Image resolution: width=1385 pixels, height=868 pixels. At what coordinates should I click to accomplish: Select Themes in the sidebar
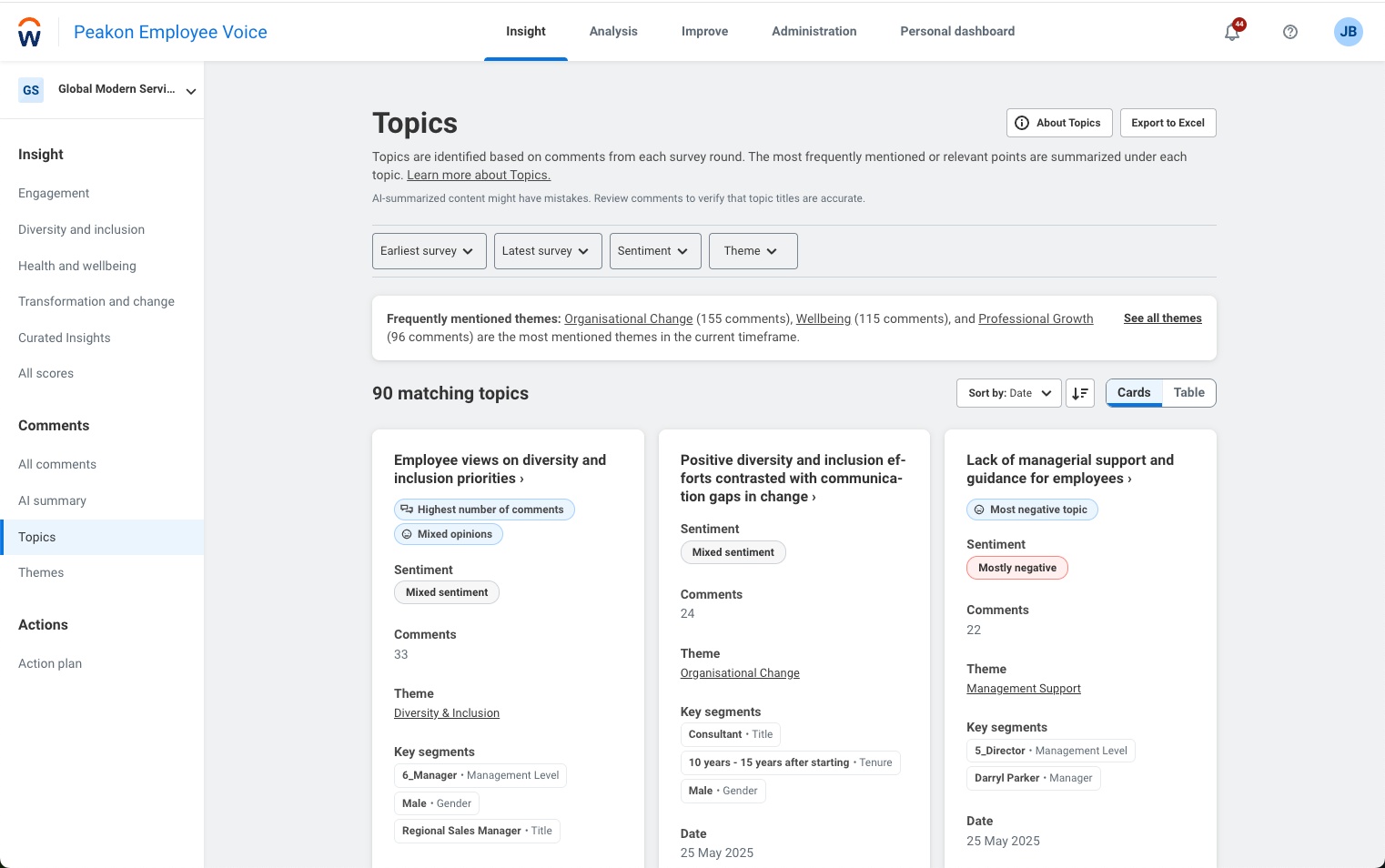tap(41, 572)
